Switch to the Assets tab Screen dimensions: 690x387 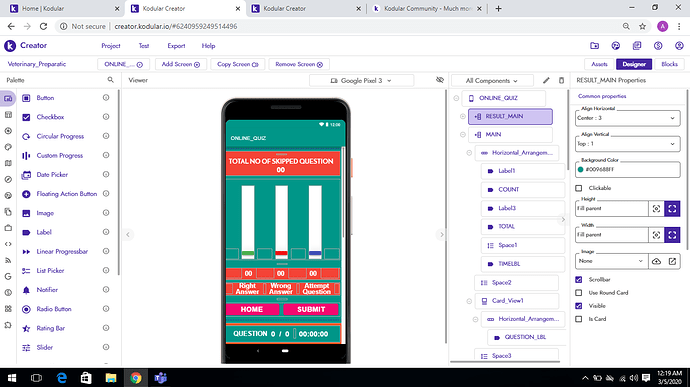(599, 64)
